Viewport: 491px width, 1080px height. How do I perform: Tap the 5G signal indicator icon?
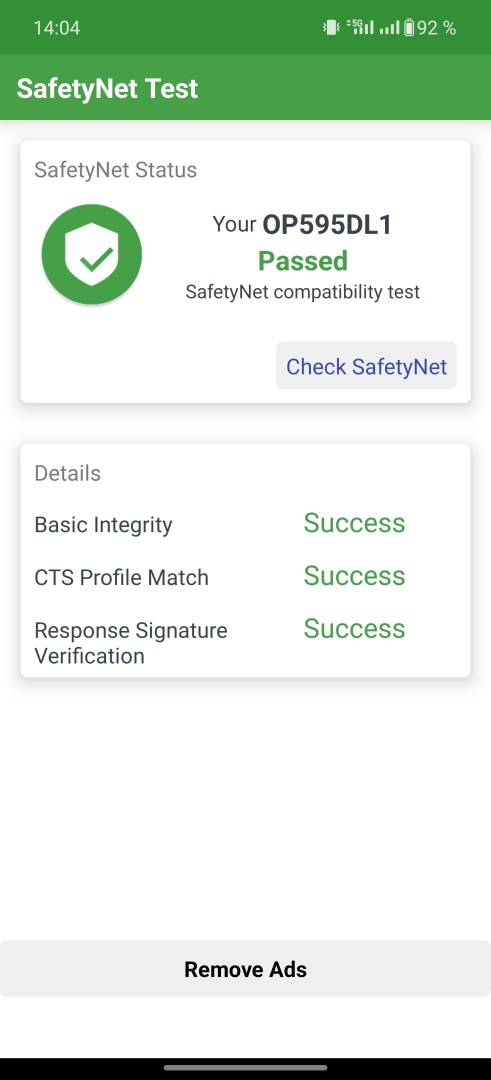361,28
